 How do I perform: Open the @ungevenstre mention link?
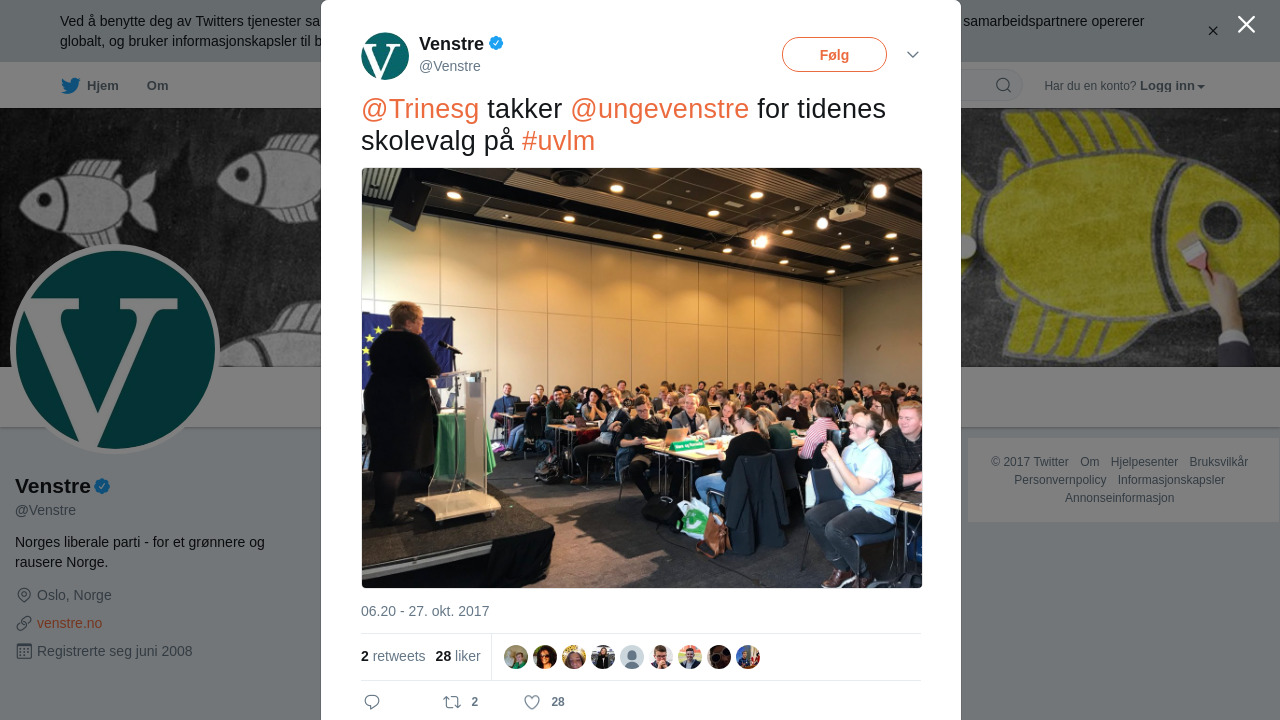click(x=659, y=109)
